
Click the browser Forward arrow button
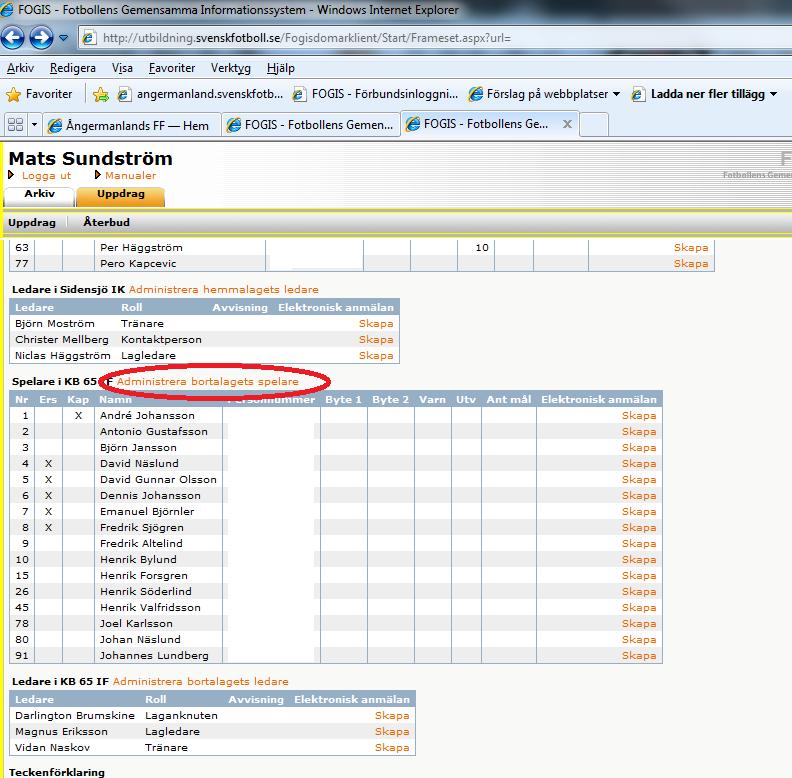[x=41, y=38]
